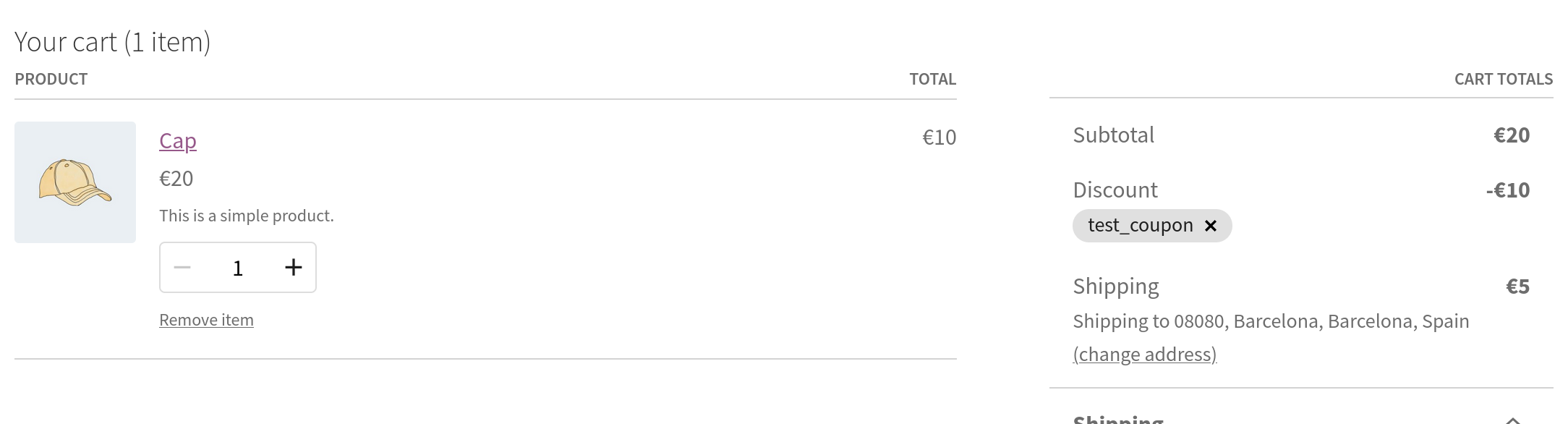This screenshot has height=424, width=1568.
Task: Click the quantity input showing 1
Action: coord(237,267)
